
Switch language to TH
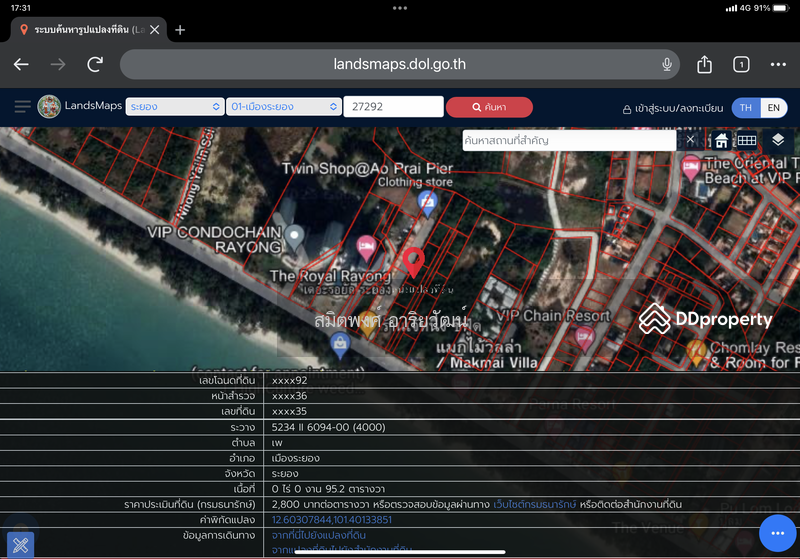[x=746, y=108]
